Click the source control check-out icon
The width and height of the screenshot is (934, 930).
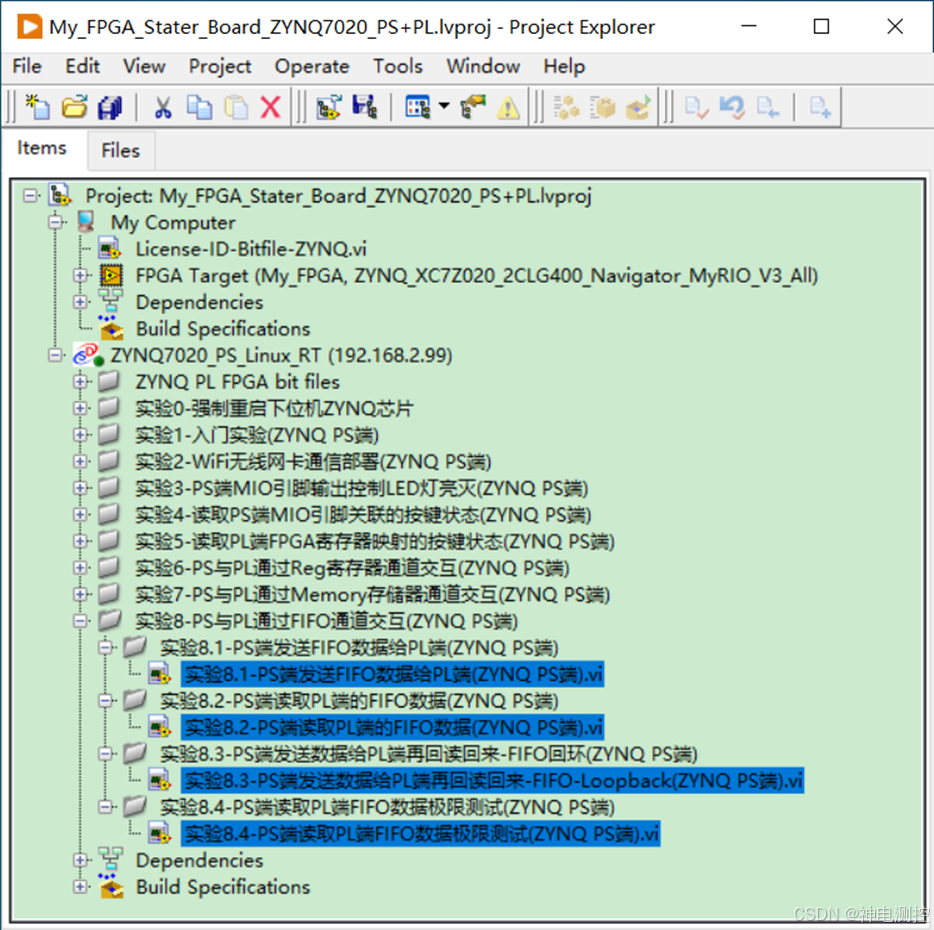tap(768, 108)
